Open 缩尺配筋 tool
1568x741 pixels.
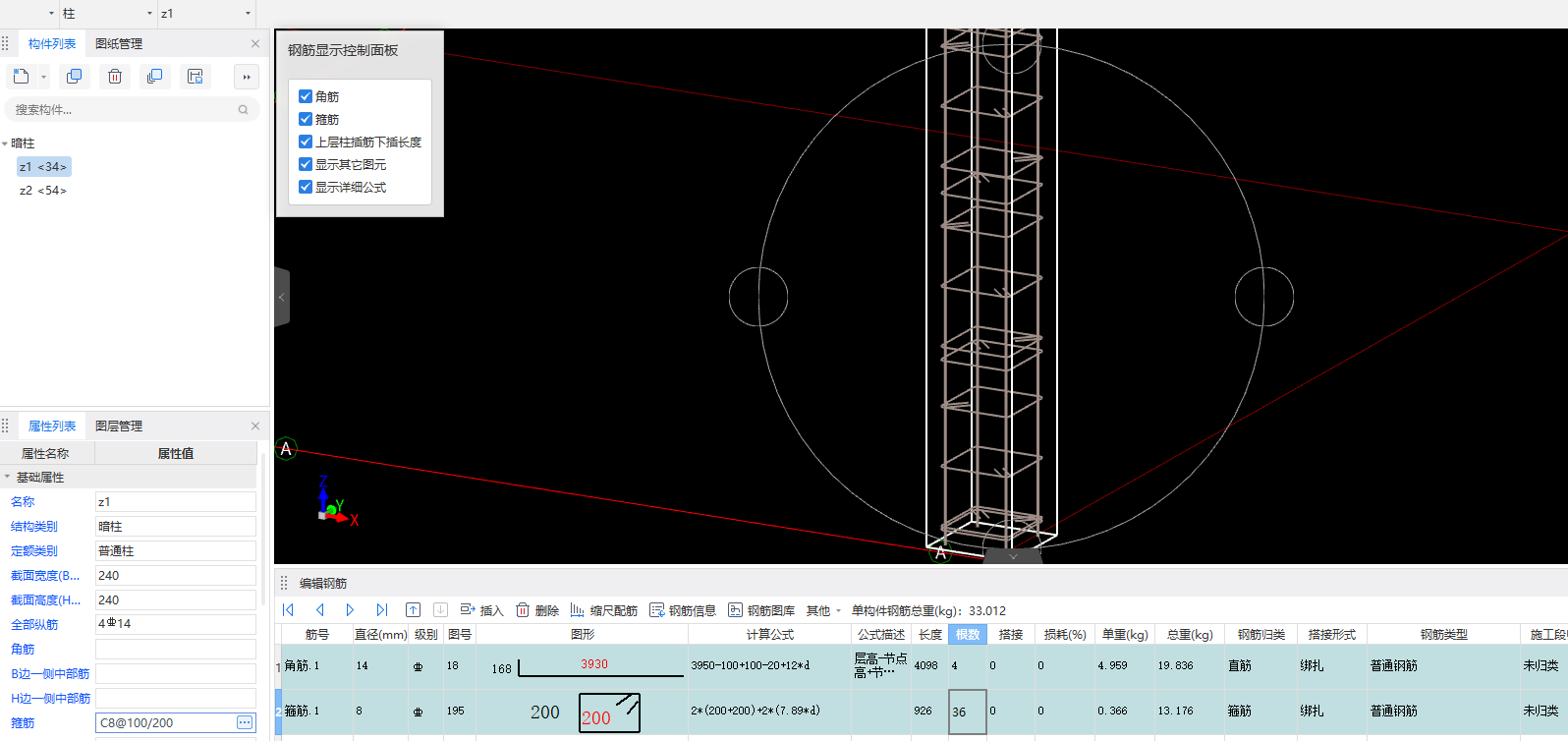(604, 610)
